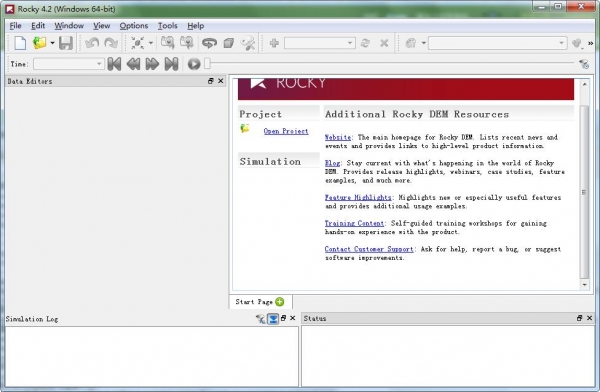Click the time slider handle
Image resolution: width=600 pixels, height=392 pixels.
(x=207, y=64)
